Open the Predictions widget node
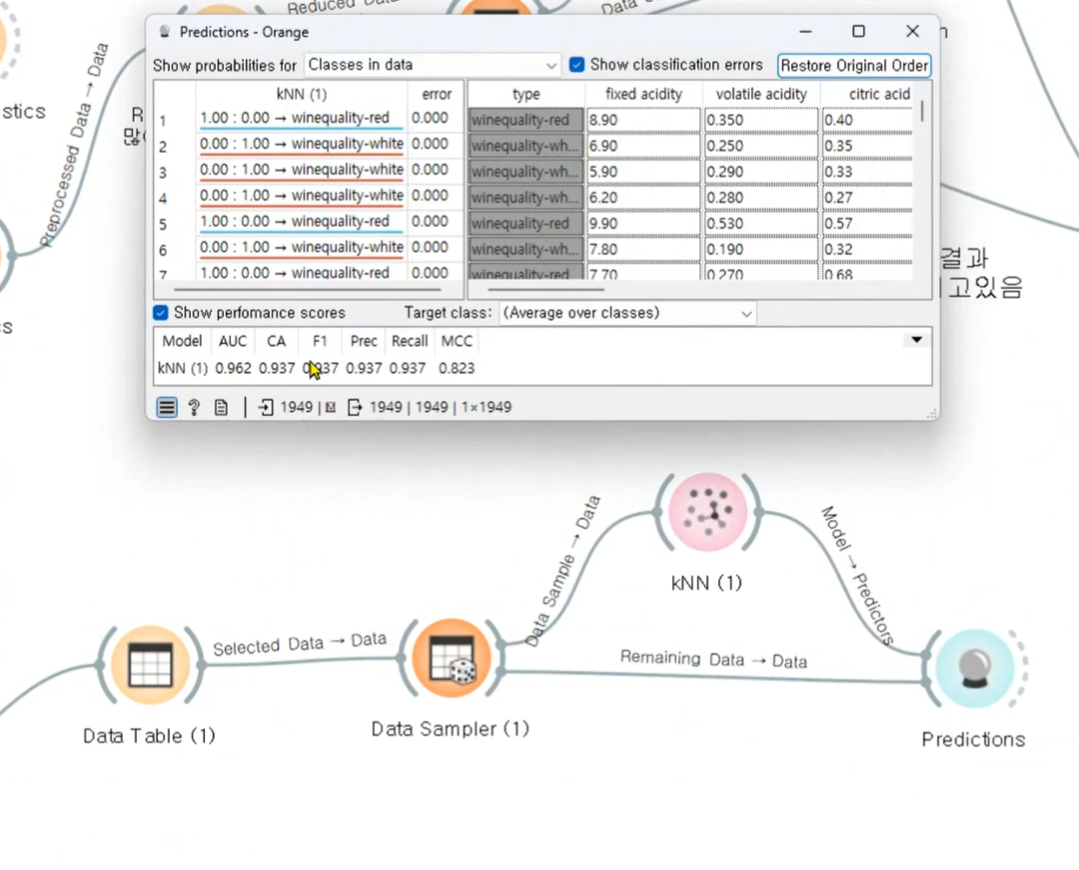The image size is (1079, 870). 974,668
